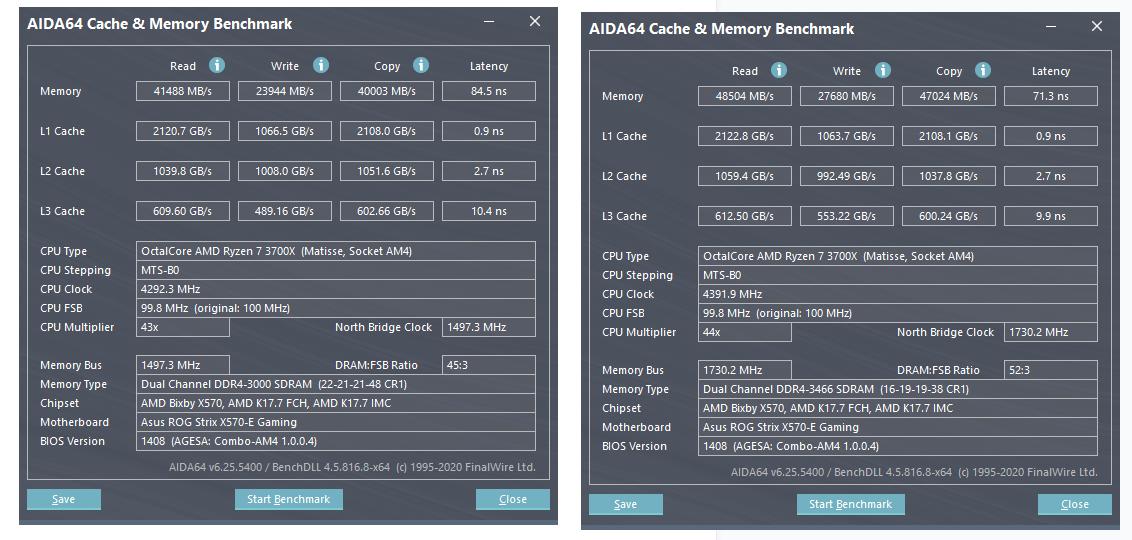1132x540 pixels.
Task: Click Read info icon in left window
Action: click(217, 66)
